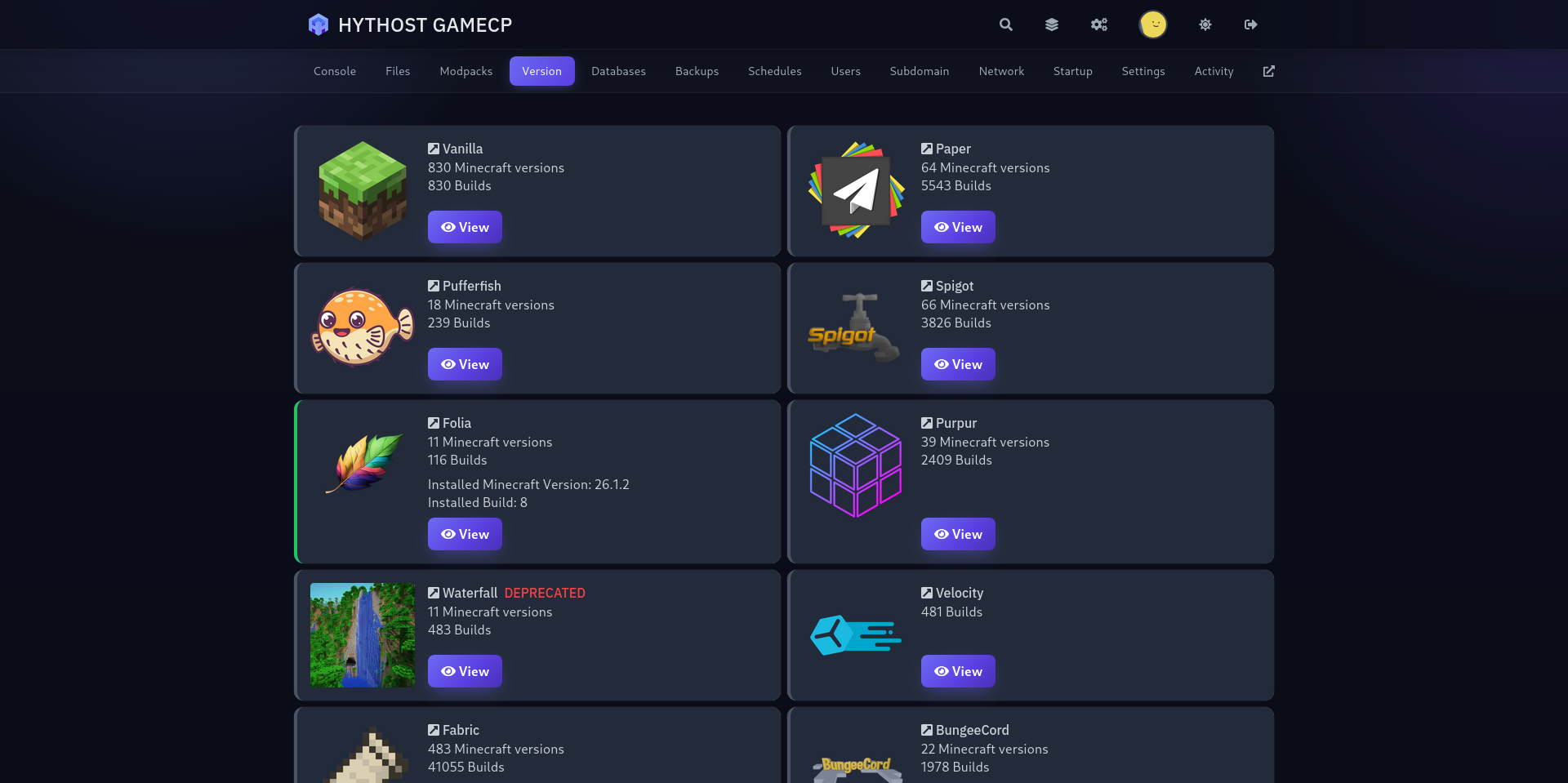
Task: View Paper versions
Action: (x=958, y=227)
